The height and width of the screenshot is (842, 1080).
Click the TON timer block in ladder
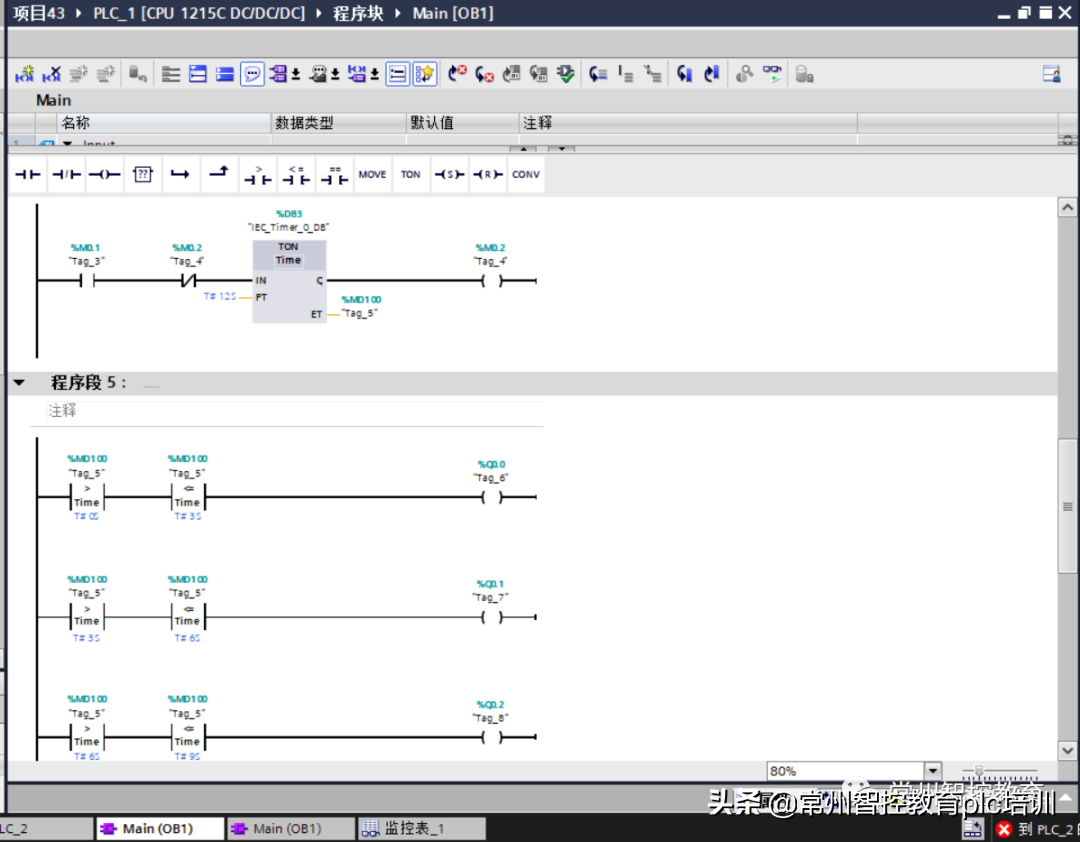288,282
